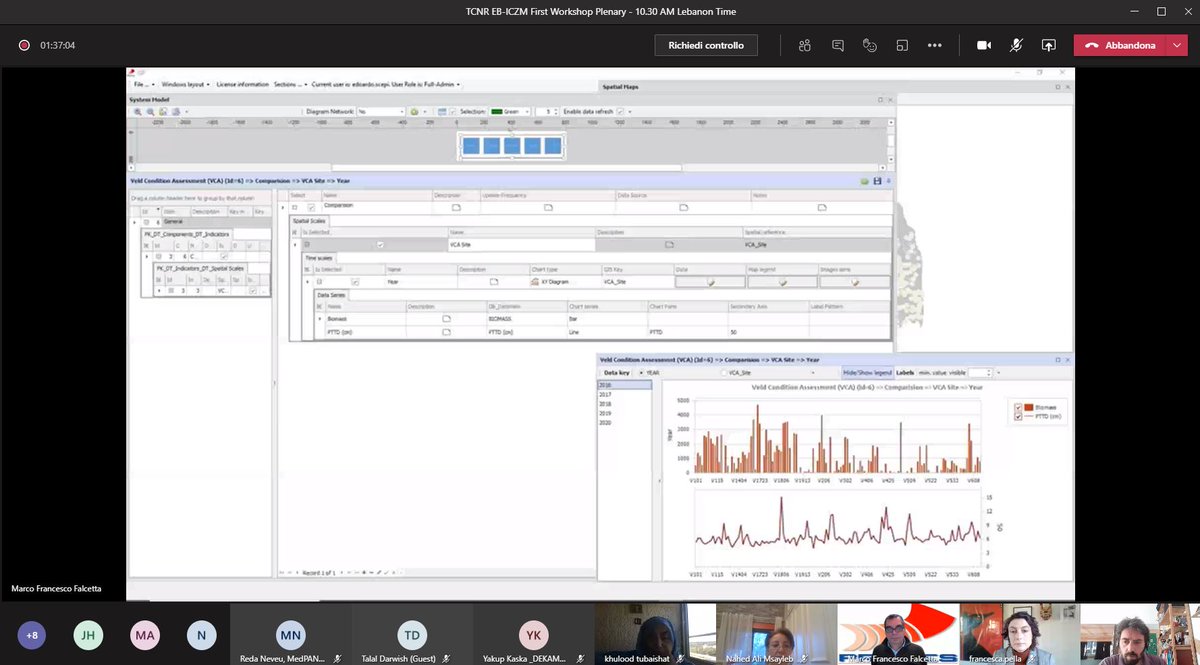Click the zoom in icon in System Model

tap(137, 111)
